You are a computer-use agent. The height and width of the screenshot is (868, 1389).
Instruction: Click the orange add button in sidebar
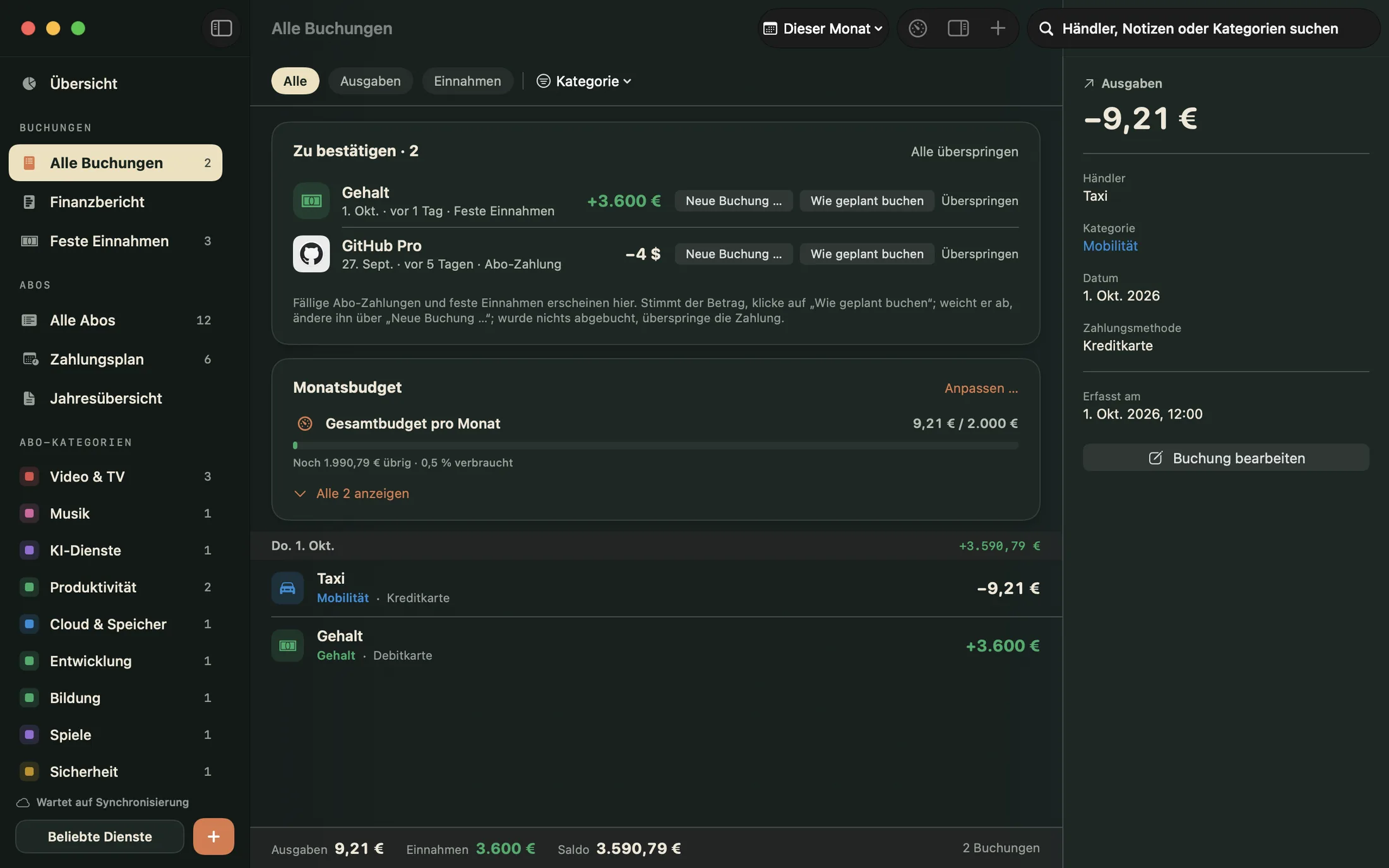[x=213, y=836]
